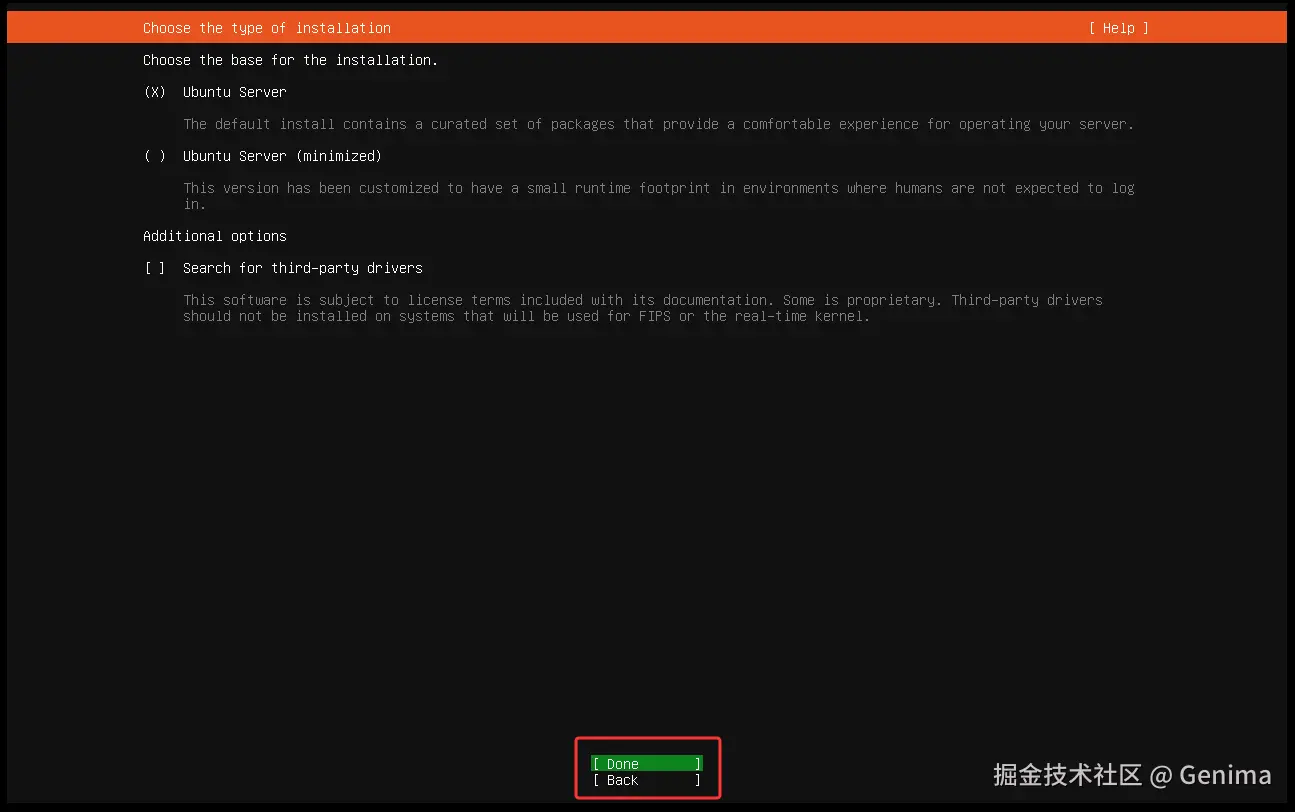1295x812 pixels.
Task: Click the 'Choose the type of installation' title
Action: 267,28
